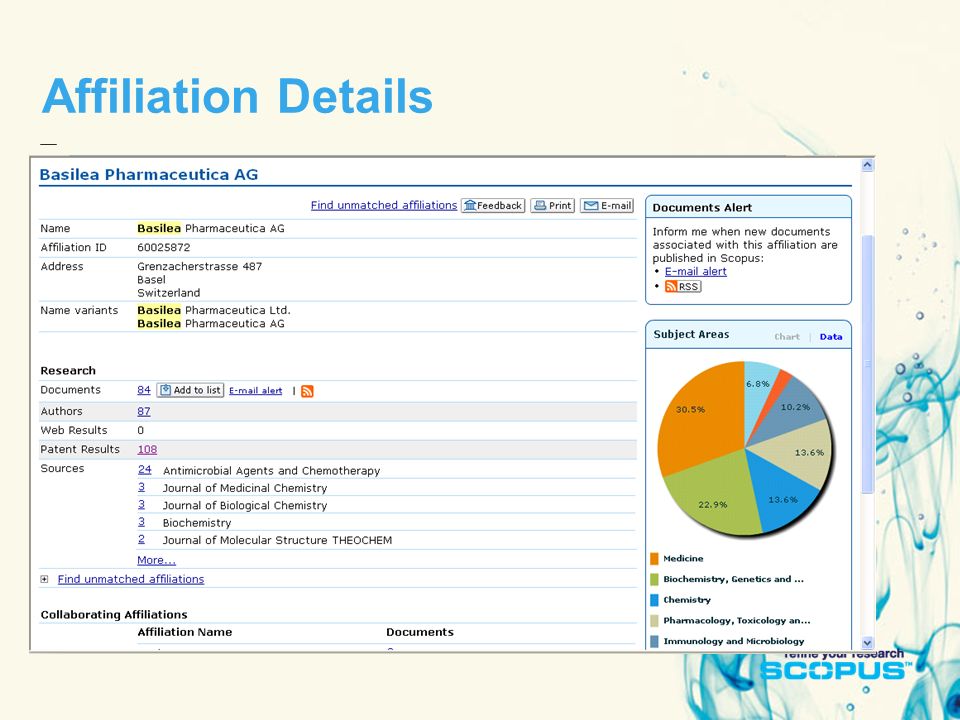Click the More... sources link
This screenshot has height=720, width=960.
pyautogui.click(x=156, y=560)
